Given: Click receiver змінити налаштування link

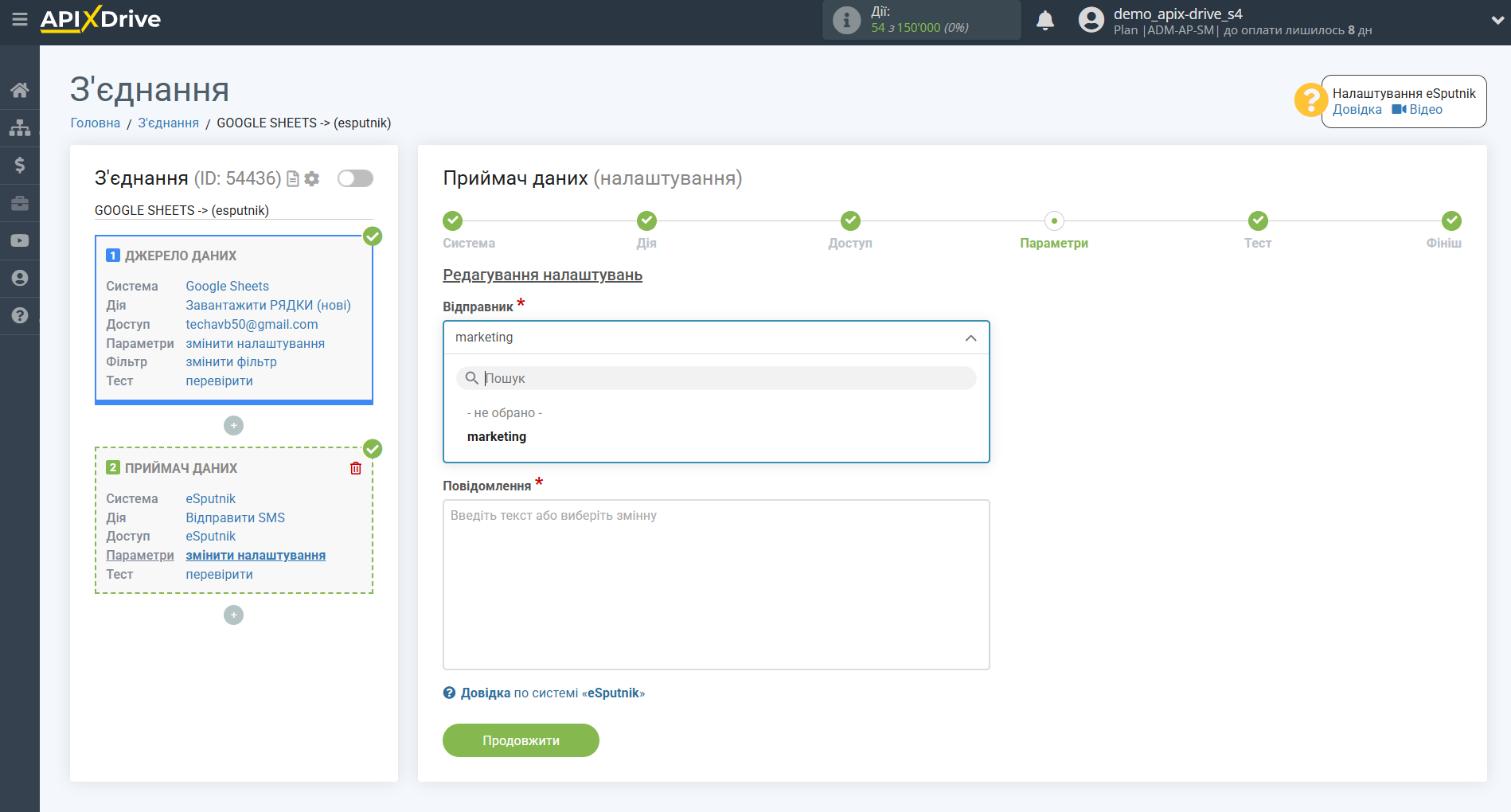Looking at the screenshot, I should click(x=256, y=556).
